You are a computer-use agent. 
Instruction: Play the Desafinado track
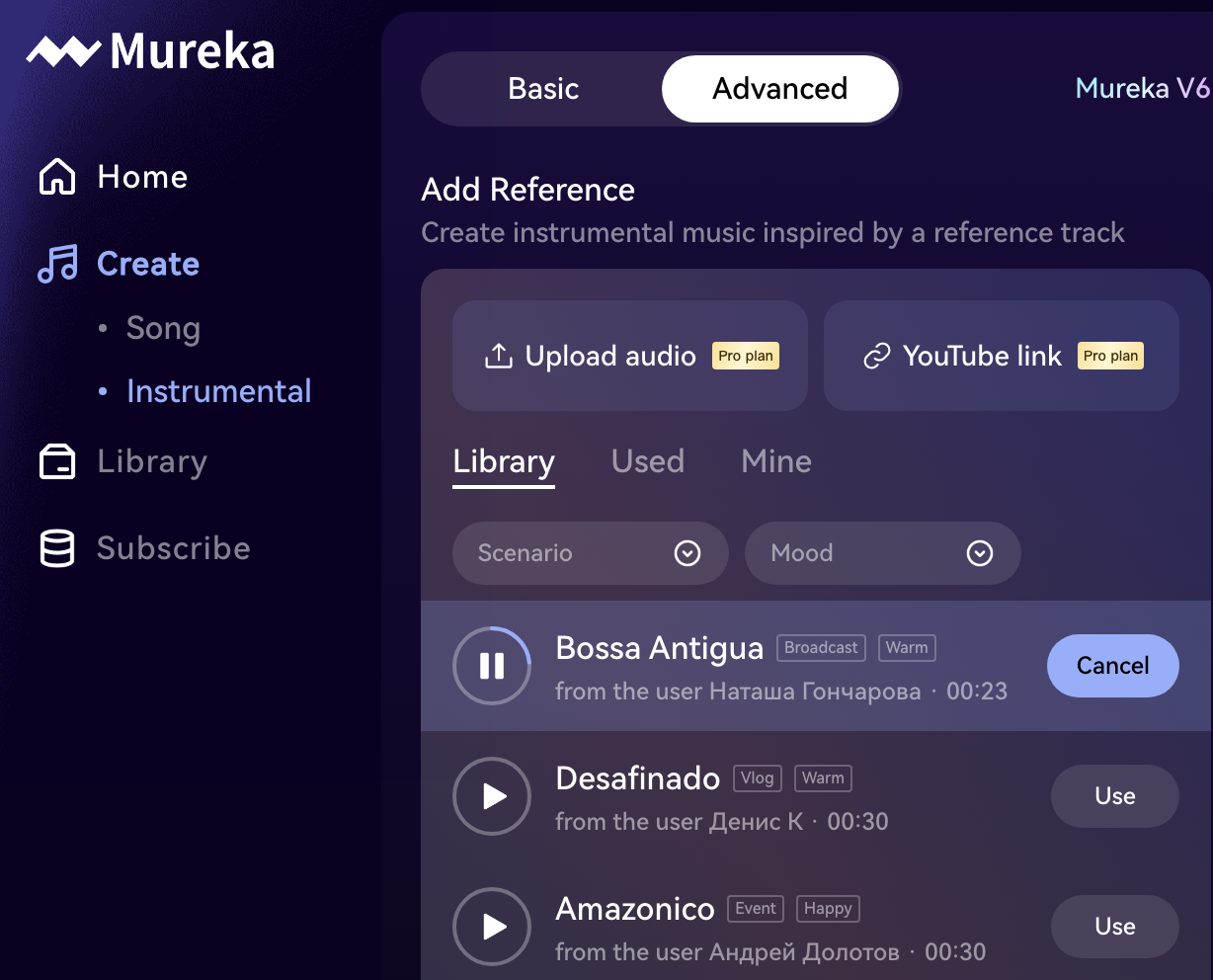coord(492,796)
